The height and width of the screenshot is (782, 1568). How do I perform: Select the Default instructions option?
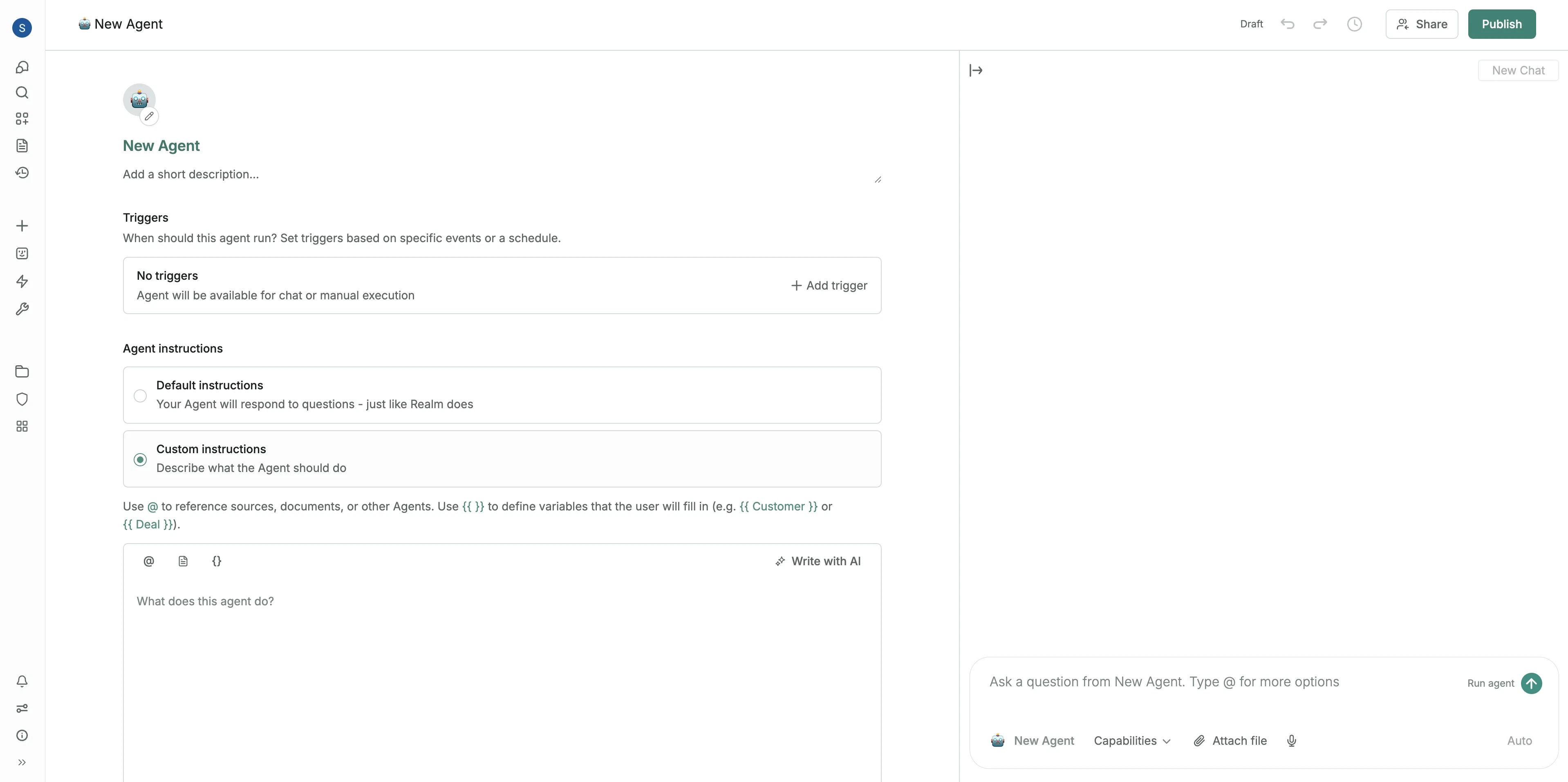[x=140, y=395]
